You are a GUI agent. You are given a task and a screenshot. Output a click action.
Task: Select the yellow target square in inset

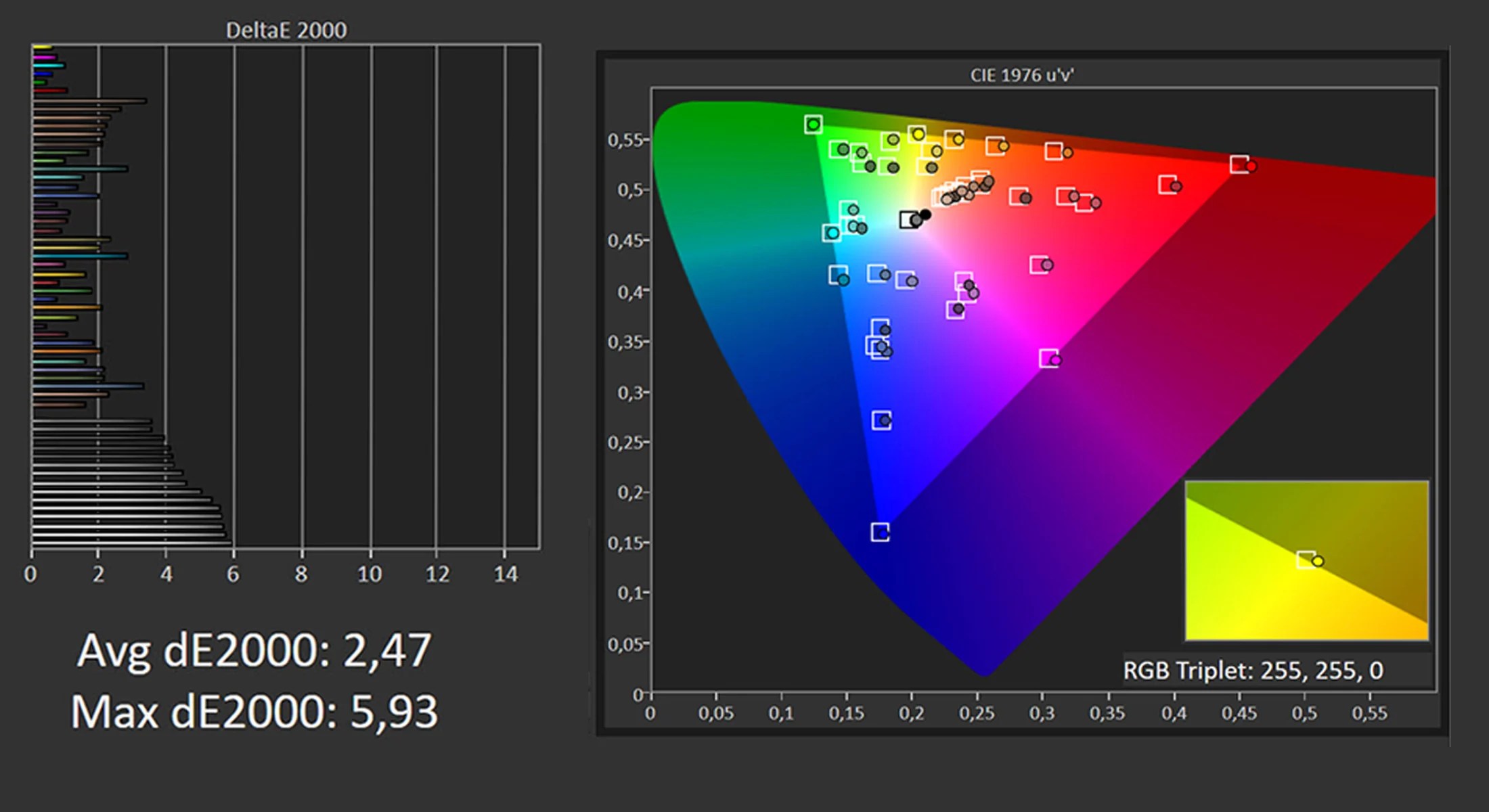pyautogui.click(x=1306, y=560)
